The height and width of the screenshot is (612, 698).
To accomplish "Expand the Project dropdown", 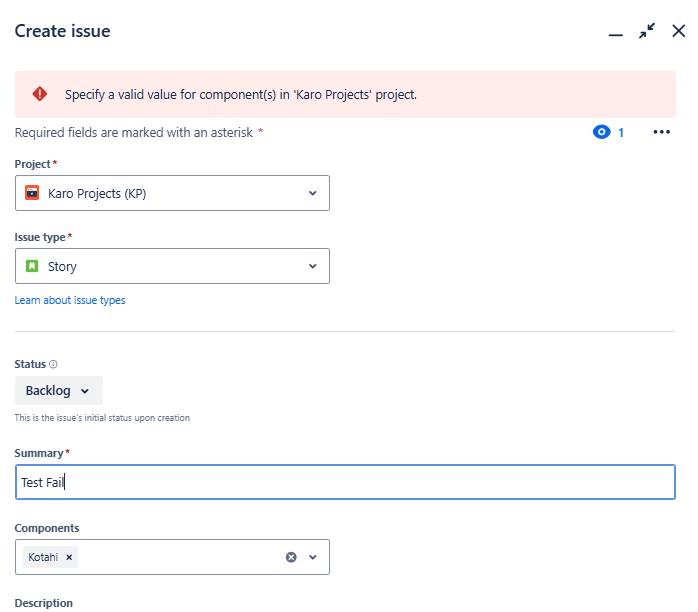I will [312, 193].
